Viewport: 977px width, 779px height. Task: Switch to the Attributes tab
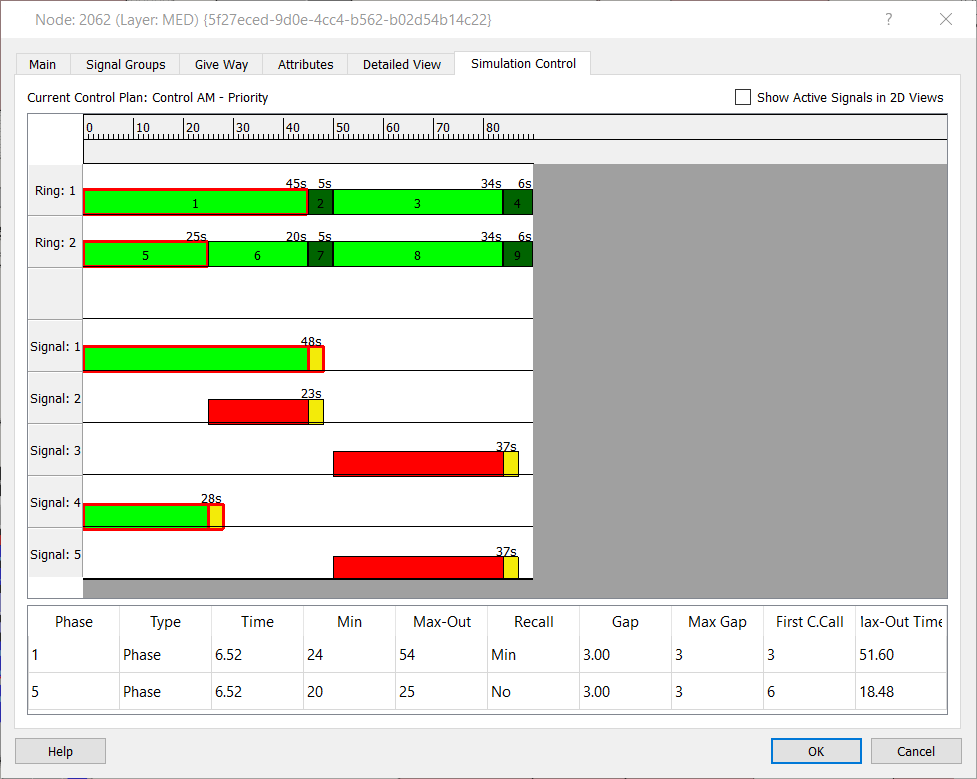point(305,64)
